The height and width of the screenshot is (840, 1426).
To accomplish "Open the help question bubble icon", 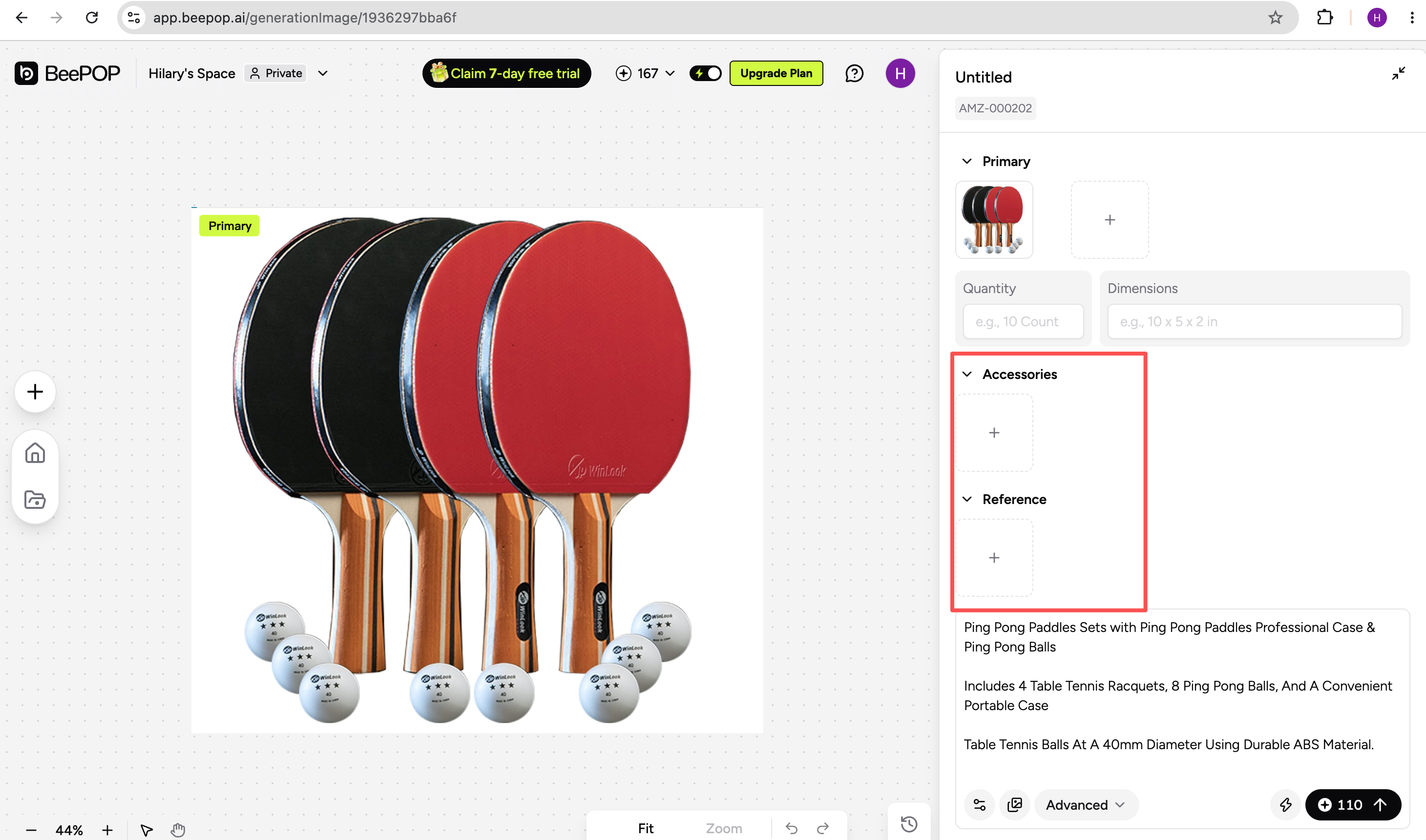I will pyautogui.click(x=854, y=73).
